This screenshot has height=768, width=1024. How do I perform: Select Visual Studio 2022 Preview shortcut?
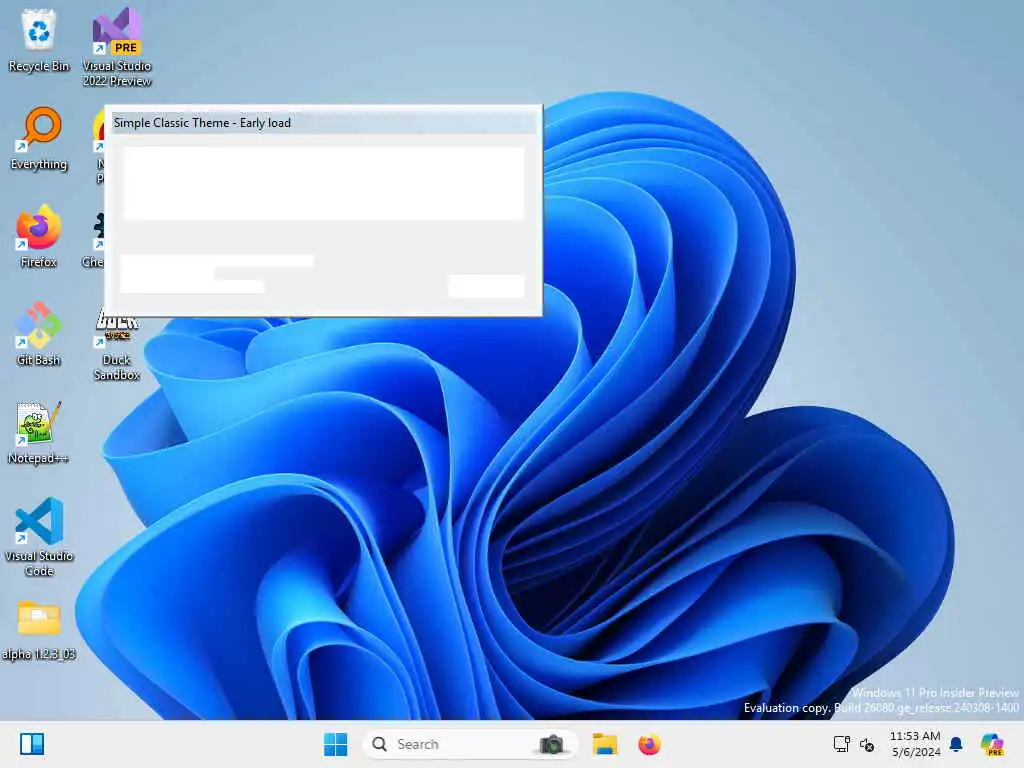(117, 47)
